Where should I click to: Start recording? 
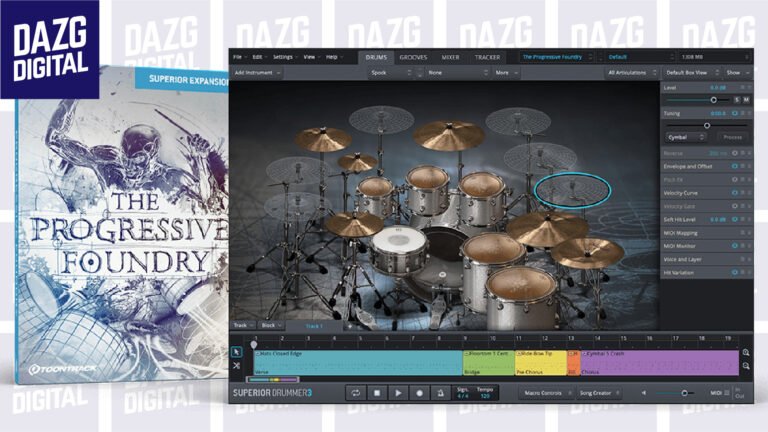419,393
